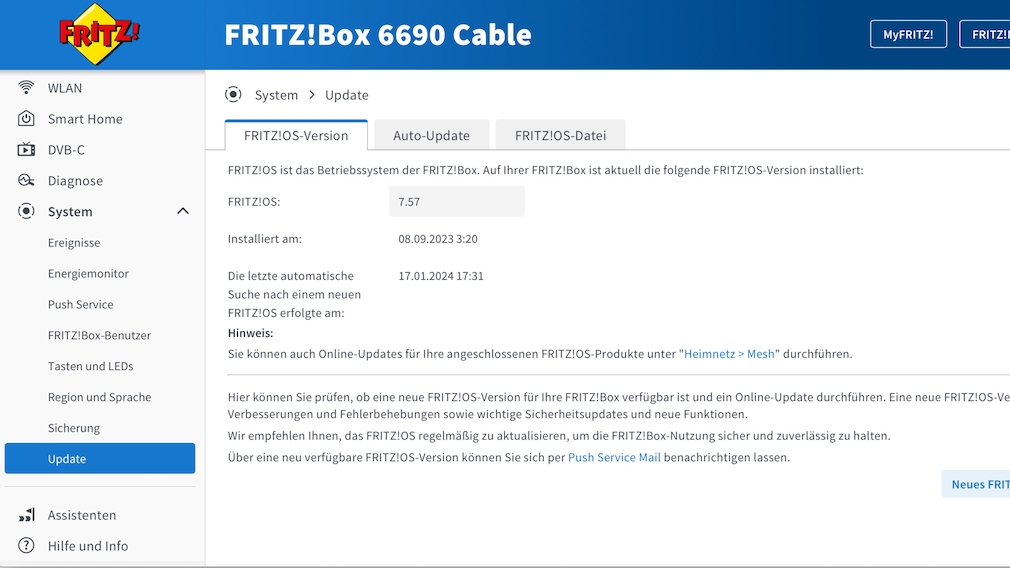Viewport: 1010px width, 568px height.
Task: Click the System icon in sidebar
Action: (27, 212)
